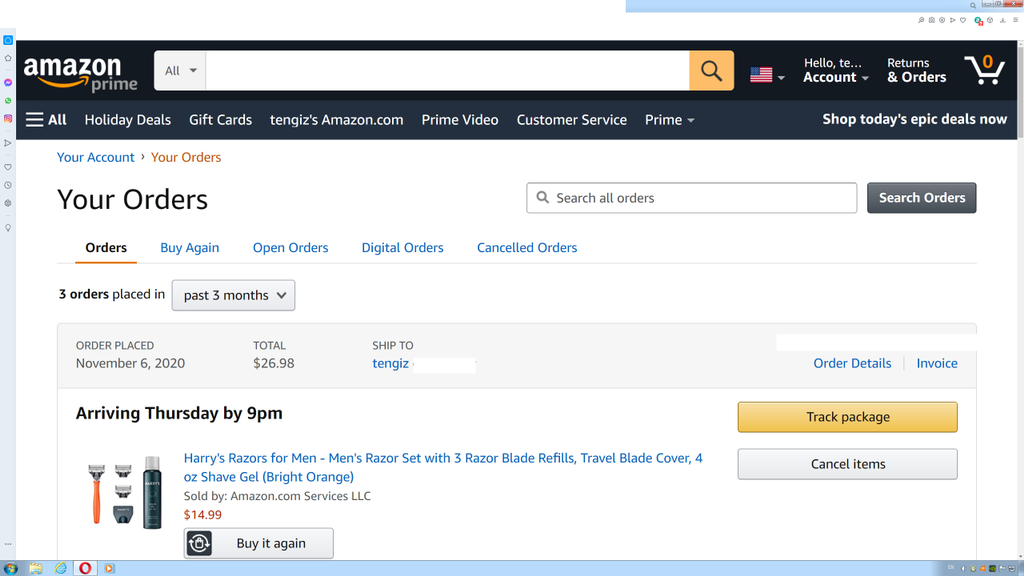Screen dimensions: 1024x576
Task: Open Settings gear in the sidebar
Action: coord(8,203)
